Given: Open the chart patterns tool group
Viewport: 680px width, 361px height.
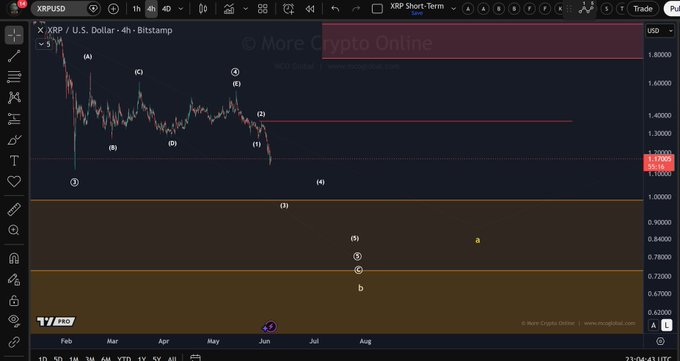Looking at the screenshot, I should click(14, 98).
